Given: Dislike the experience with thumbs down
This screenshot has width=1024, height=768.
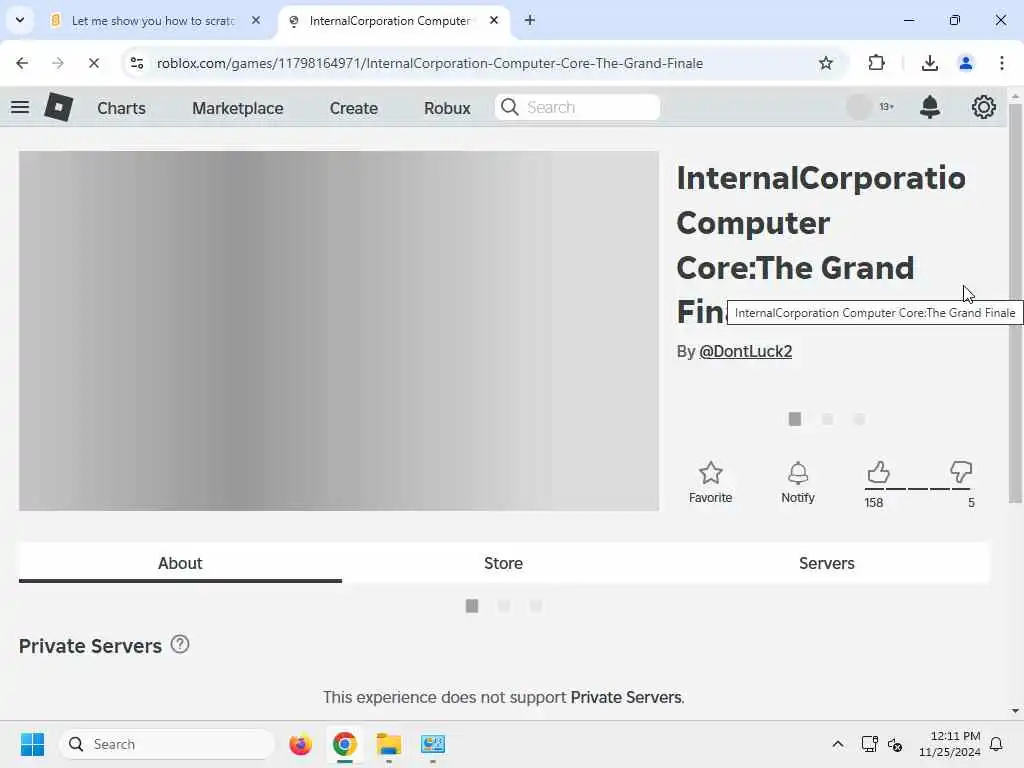Looking at the screenshot, I should (x=961, y=472).
